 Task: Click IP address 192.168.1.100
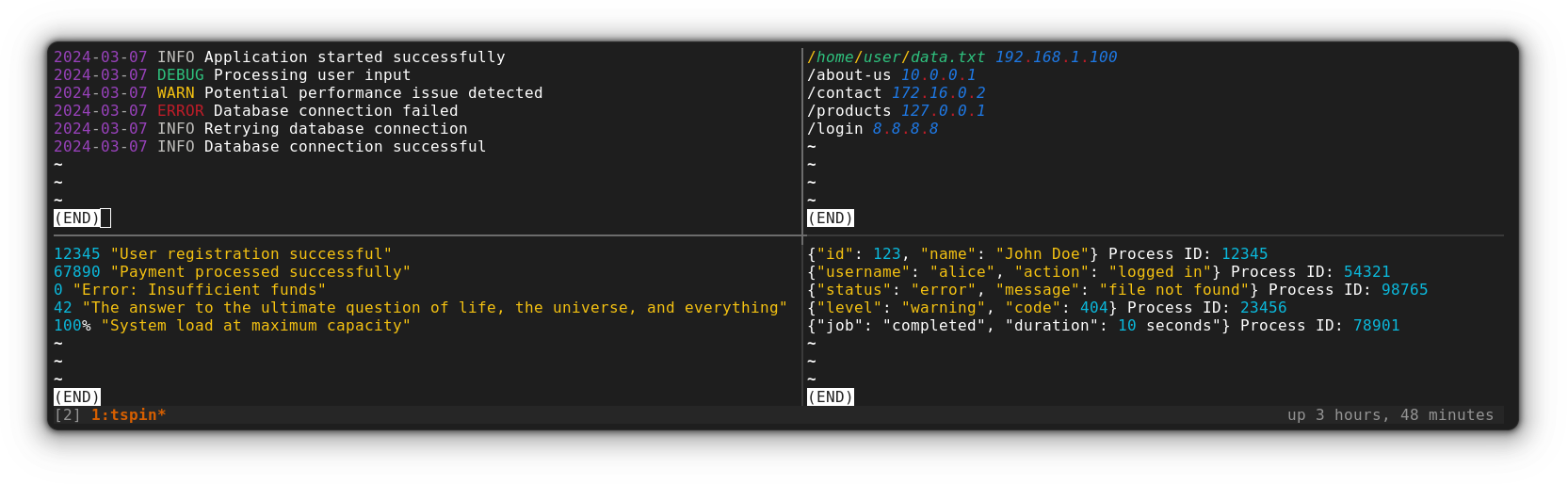coord(1056,57)
